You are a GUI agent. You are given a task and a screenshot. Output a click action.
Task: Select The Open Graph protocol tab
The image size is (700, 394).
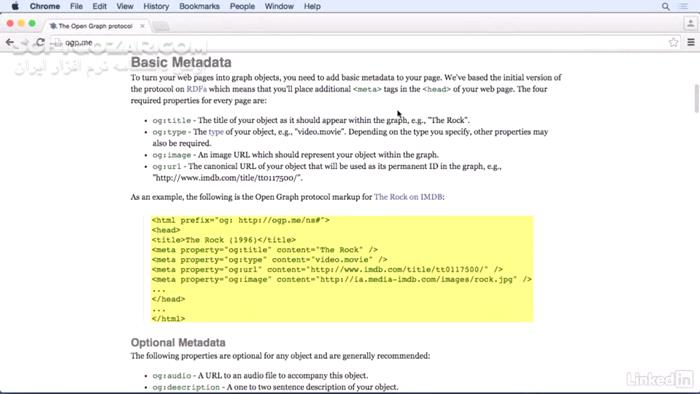pos(95,26)
